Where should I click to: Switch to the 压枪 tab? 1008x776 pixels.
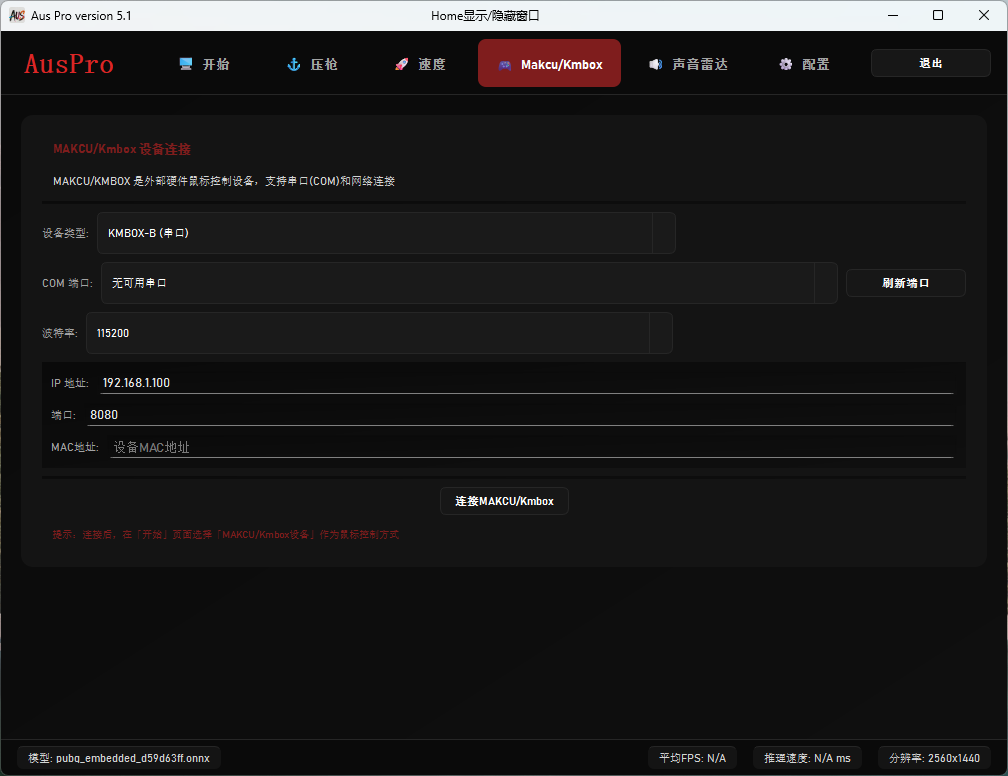coord(312,64)
